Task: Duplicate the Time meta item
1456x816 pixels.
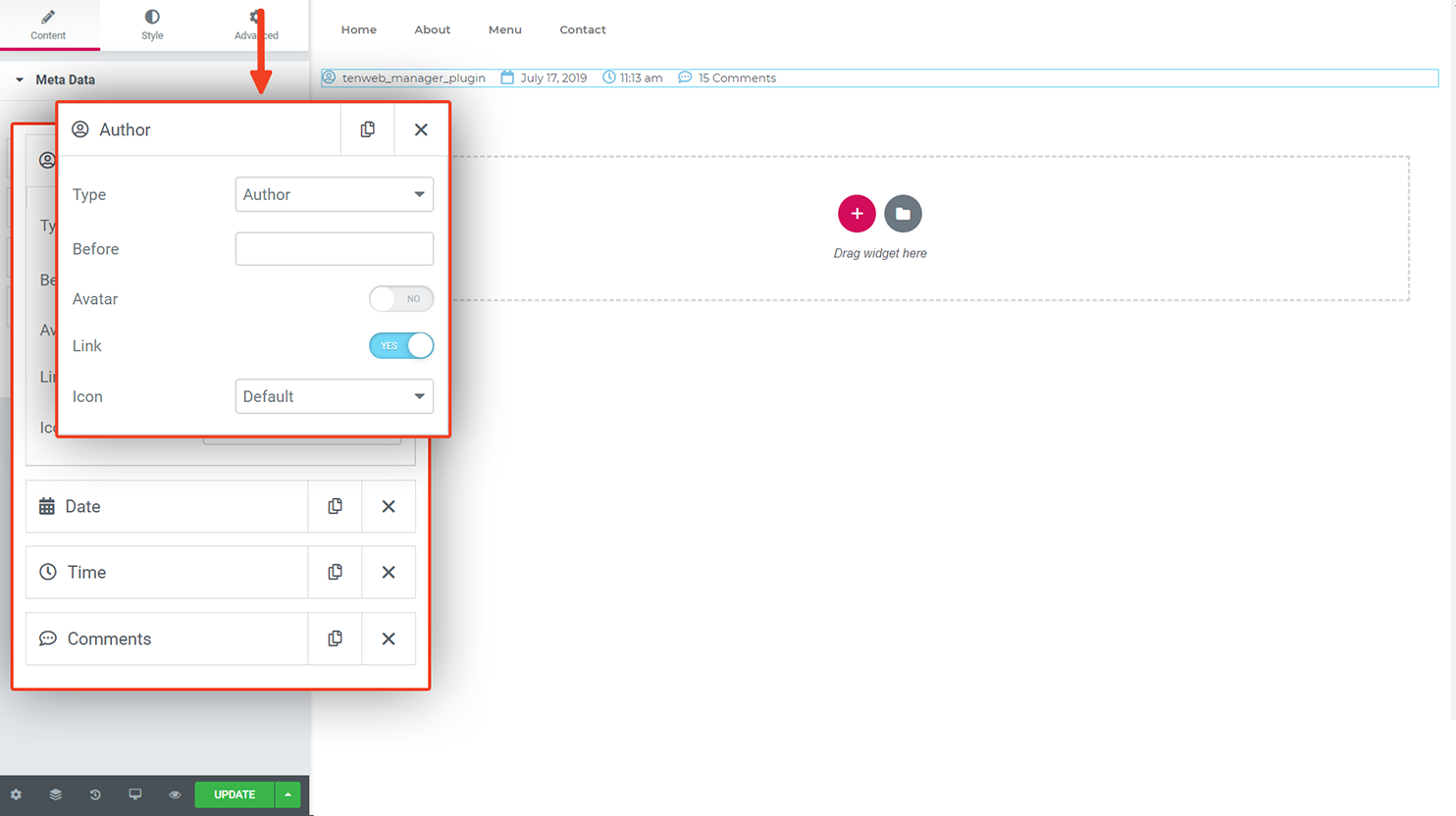Action: 336,572
